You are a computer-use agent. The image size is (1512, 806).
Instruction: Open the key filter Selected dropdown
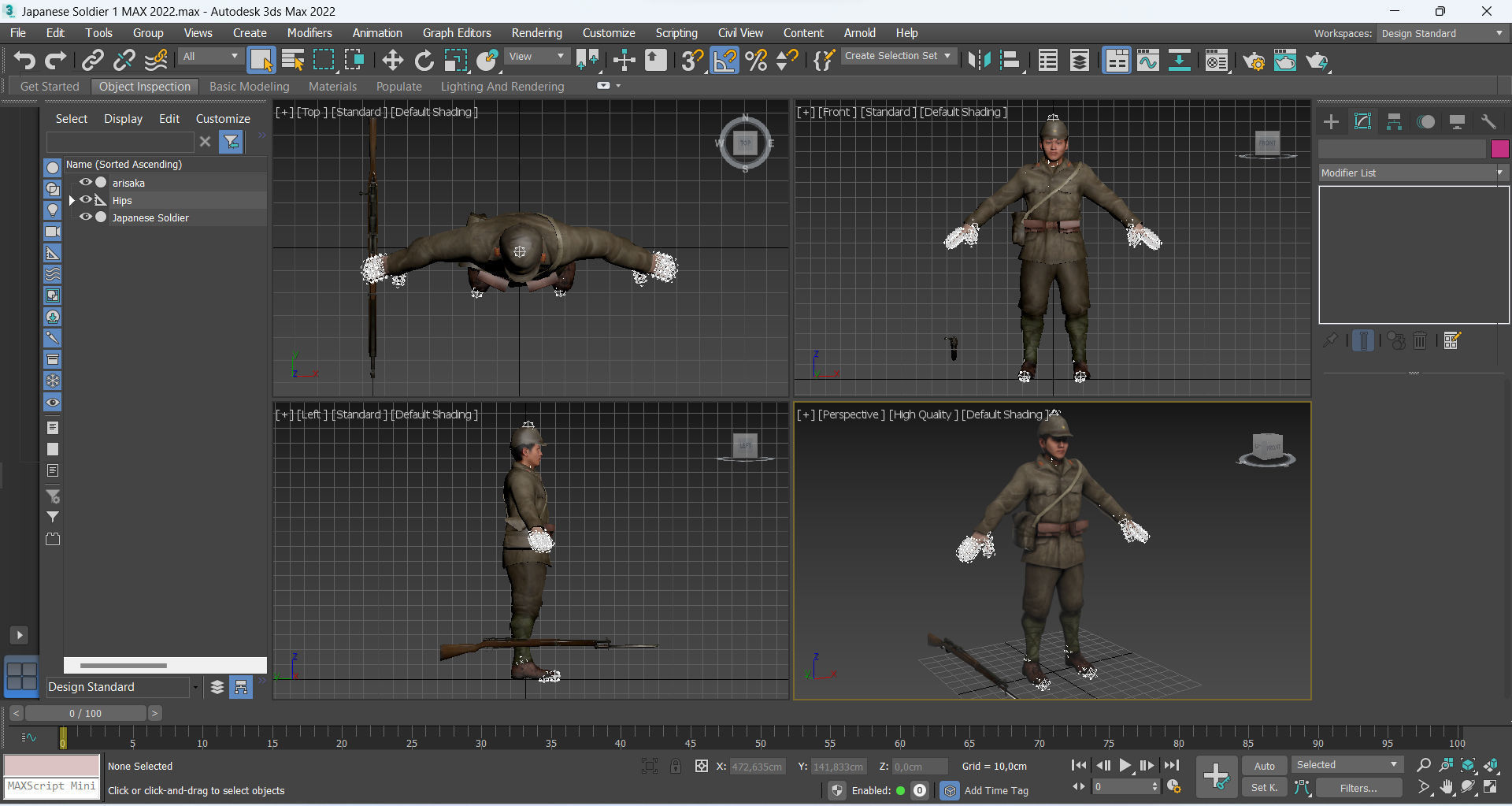[1347, 765]
